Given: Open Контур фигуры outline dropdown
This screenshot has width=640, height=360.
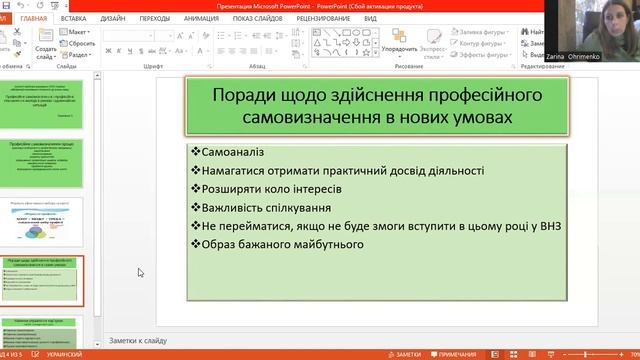Looking at the screenshot, I should pyautogui.click(x=478, y=43).
